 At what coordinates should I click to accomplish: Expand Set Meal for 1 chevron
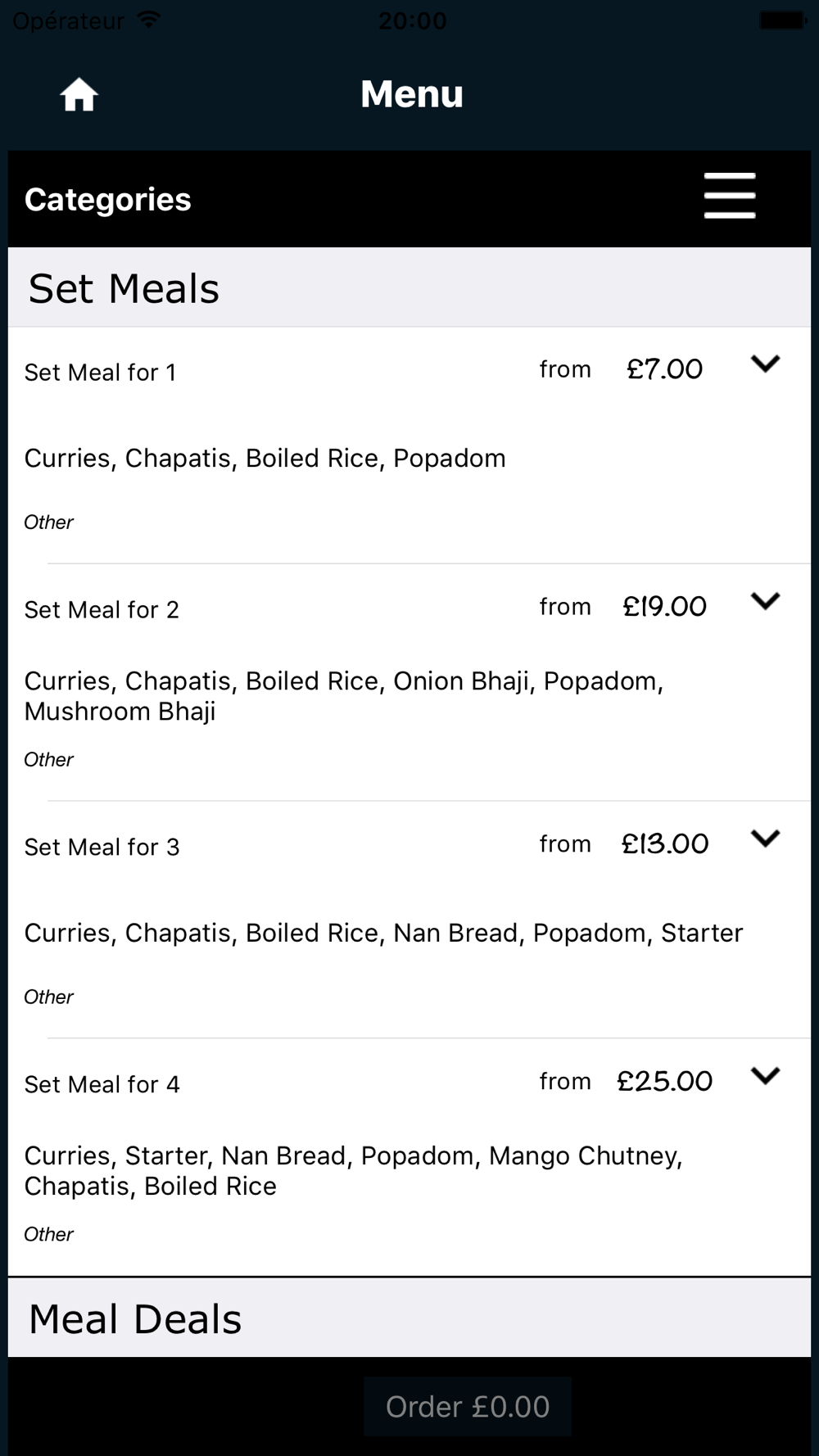[765, 364]
